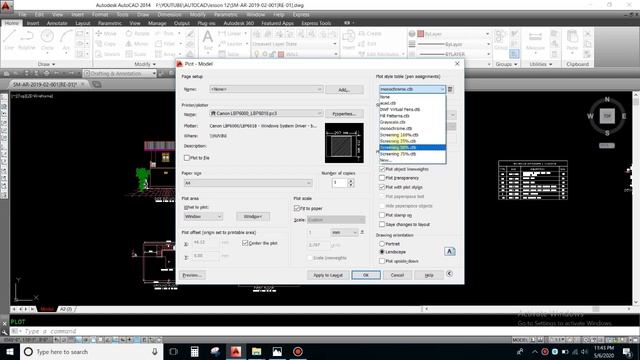The image size is (640, 360).
Task: Enable Save changes to layout checkbox
Action: coord(382,224)
